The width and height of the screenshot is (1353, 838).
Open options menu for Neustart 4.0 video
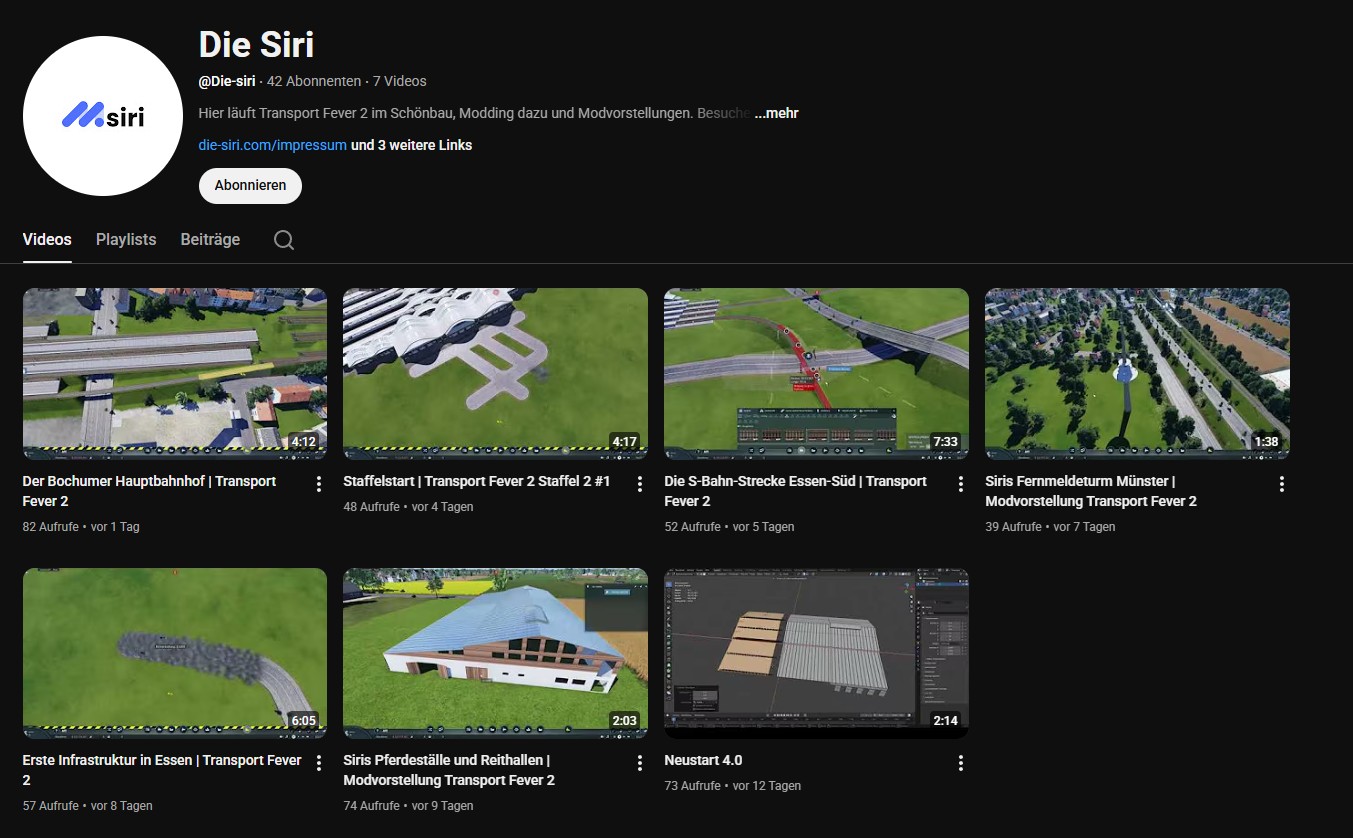pos(961,763)
